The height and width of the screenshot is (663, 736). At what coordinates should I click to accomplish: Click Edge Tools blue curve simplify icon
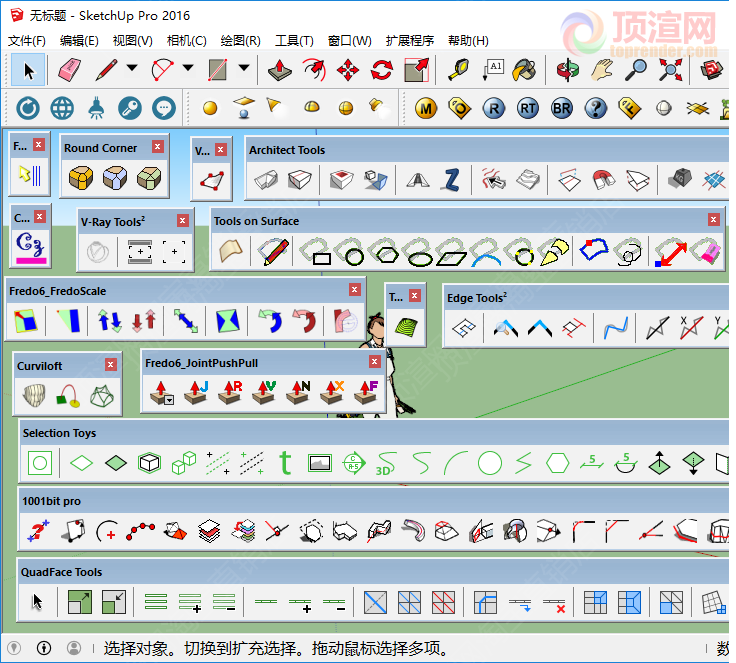tap(616, 327)
